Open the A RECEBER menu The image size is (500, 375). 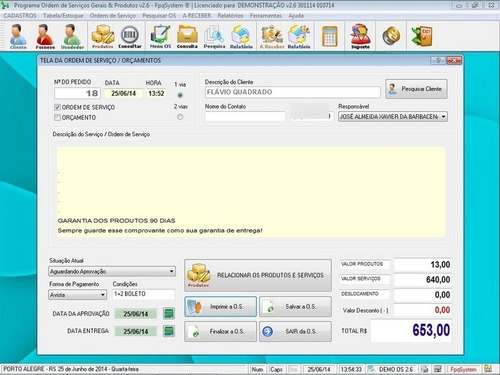197,16
